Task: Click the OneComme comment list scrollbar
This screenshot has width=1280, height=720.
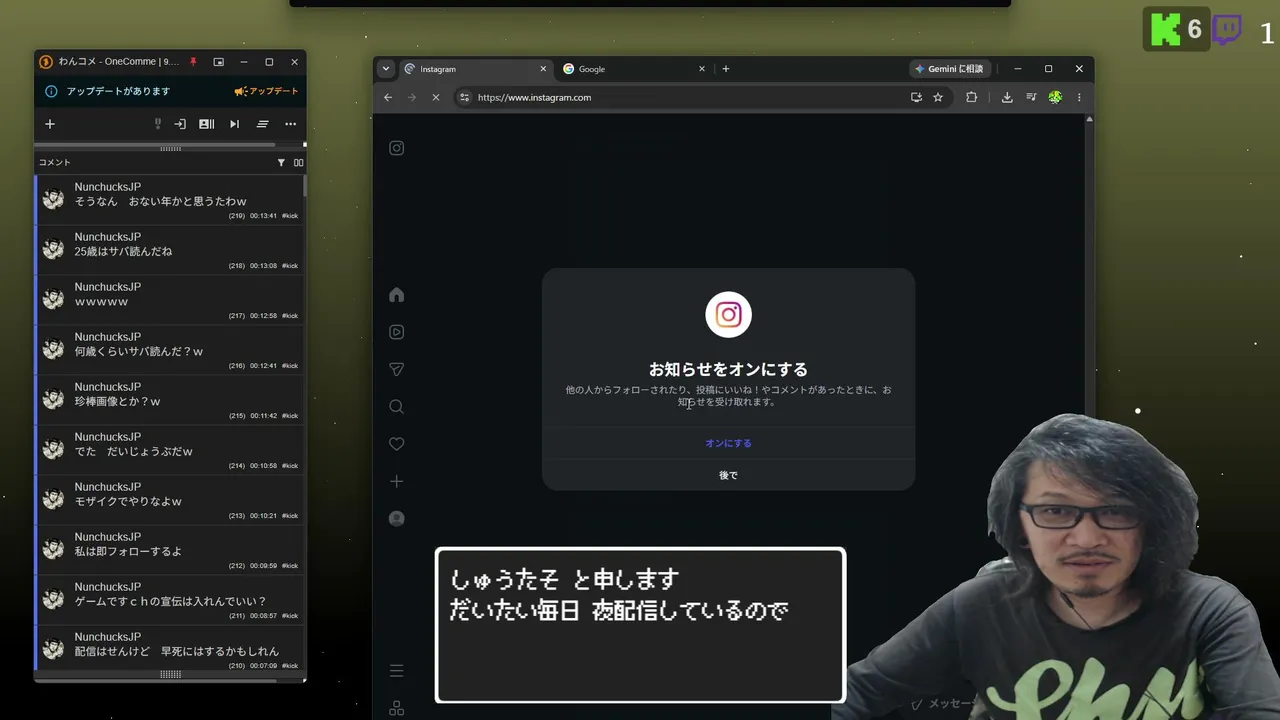Action: [304, 186]
